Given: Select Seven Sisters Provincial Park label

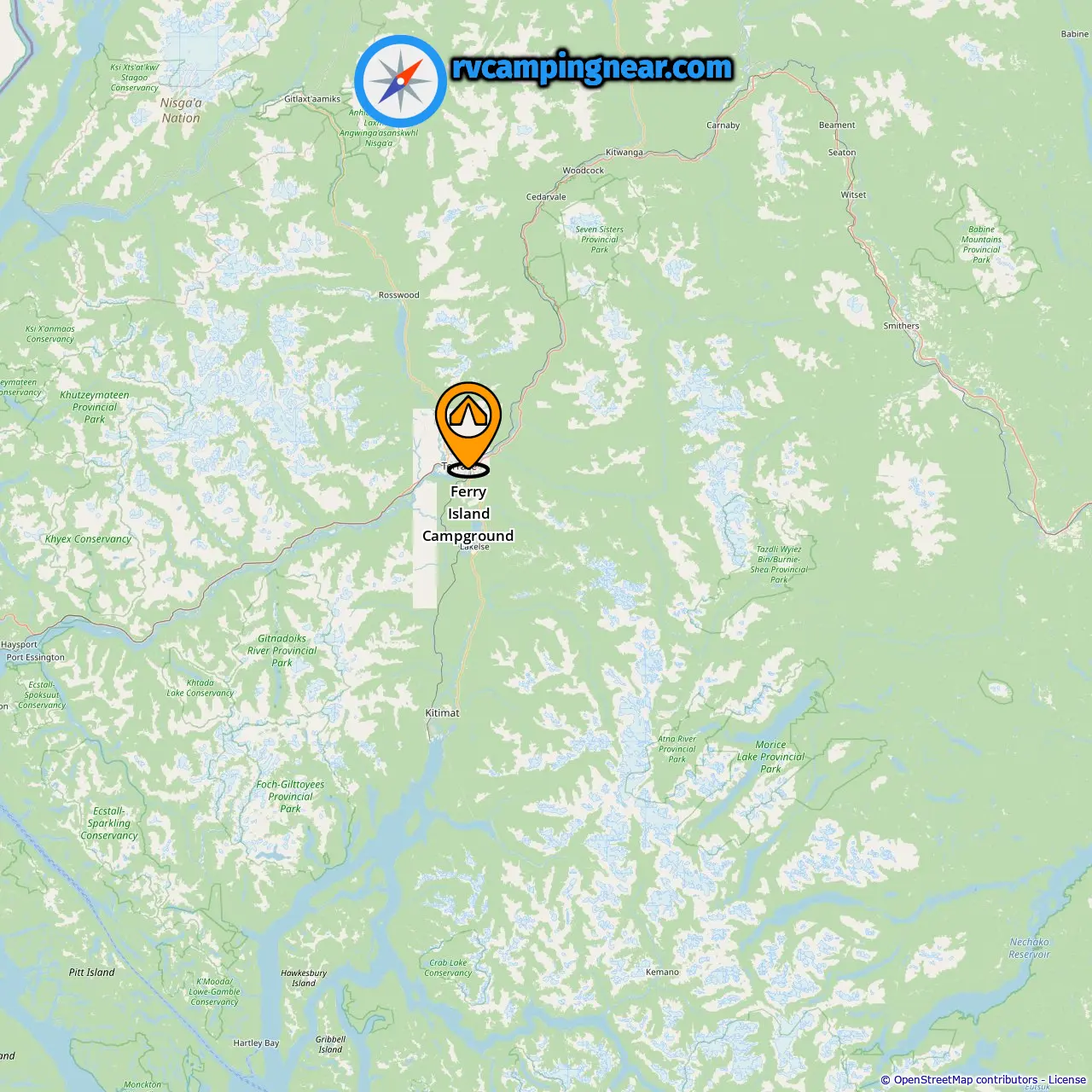Looking at the screenshot, I should (x=600, y=240).
